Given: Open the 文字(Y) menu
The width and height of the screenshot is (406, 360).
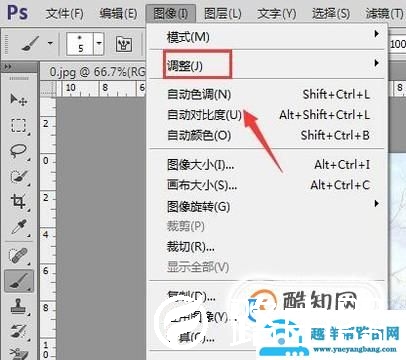Looking at the screenshot, I should pos(277,14).
